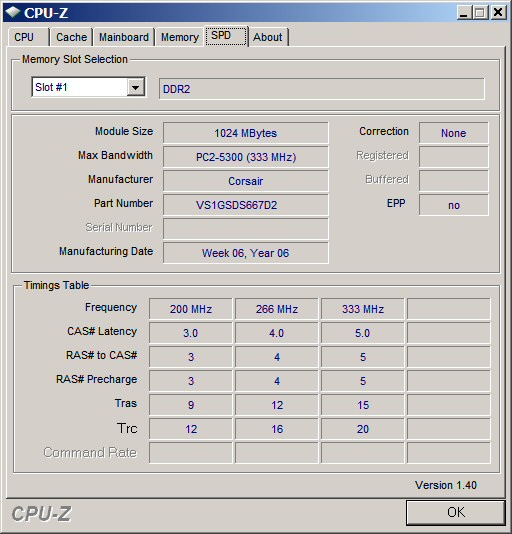This screenshot has width=512, height=534.
Task: Click the Module Size 1024 MBytes value
Action: tap(246, 133)
